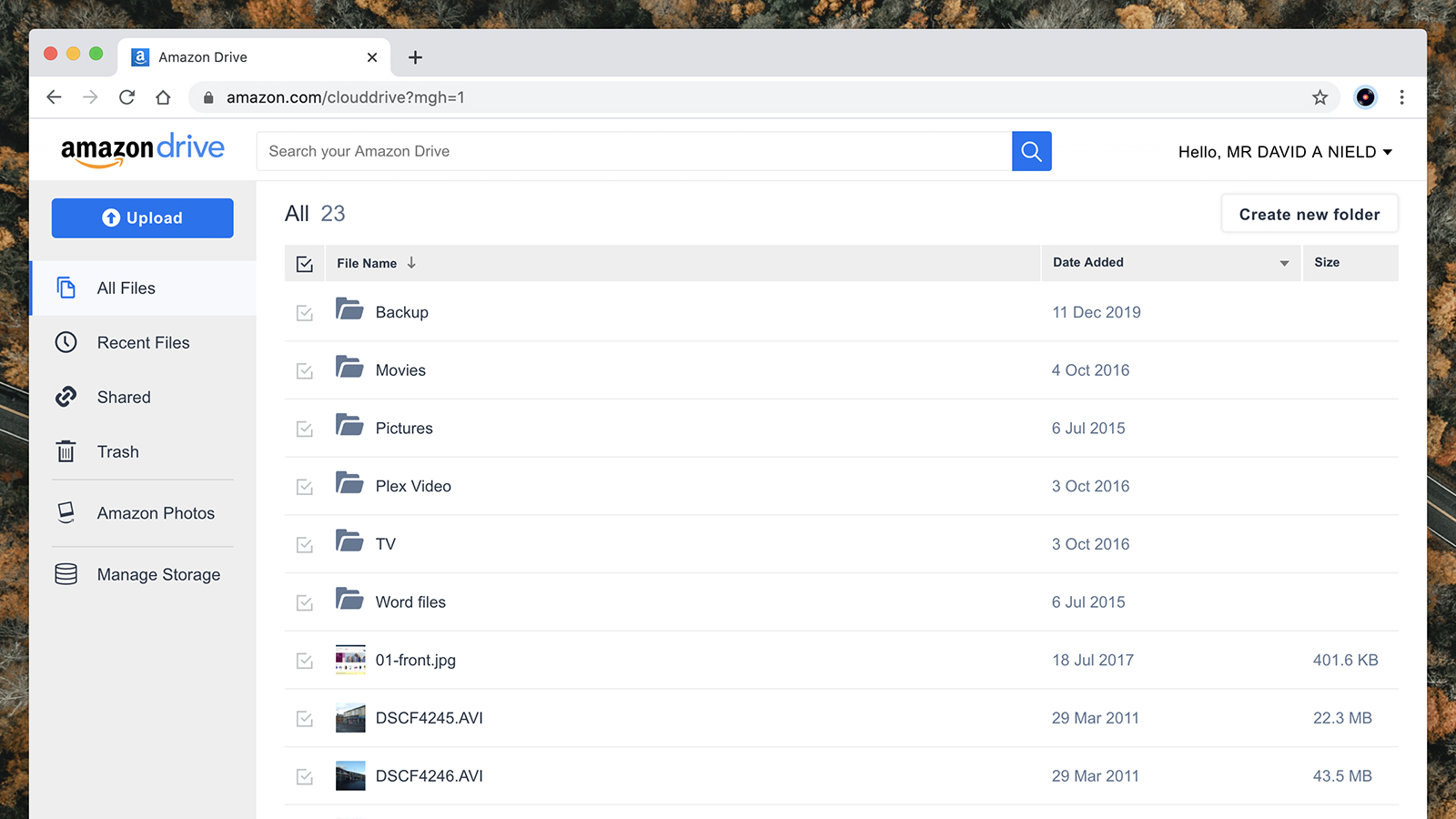Open the DSCF4245.AVI video thumbnail
Screen dimensions: 1456x819
pos(350,718)
